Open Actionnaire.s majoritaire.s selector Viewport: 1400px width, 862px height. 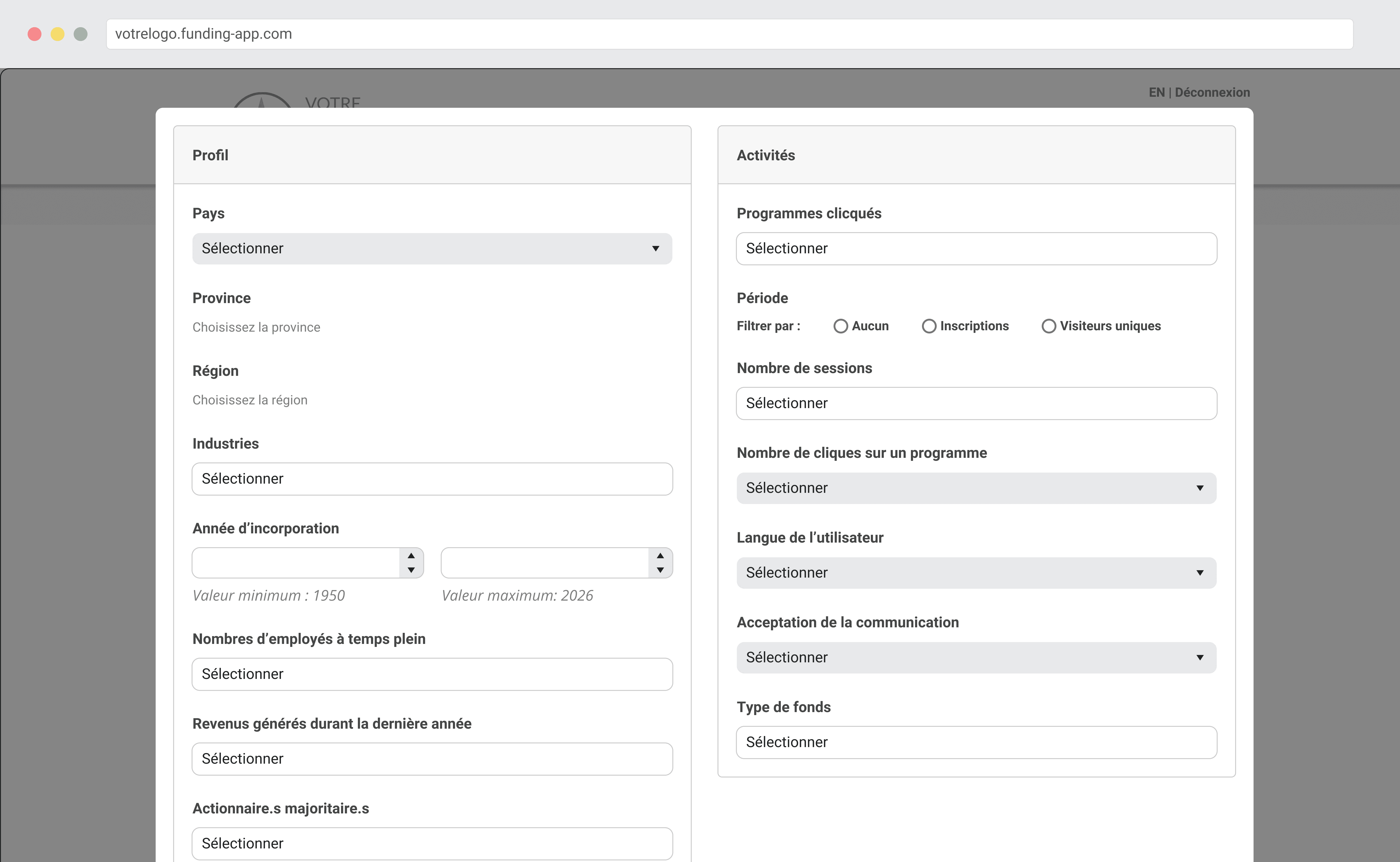click(x=432, y=844)
